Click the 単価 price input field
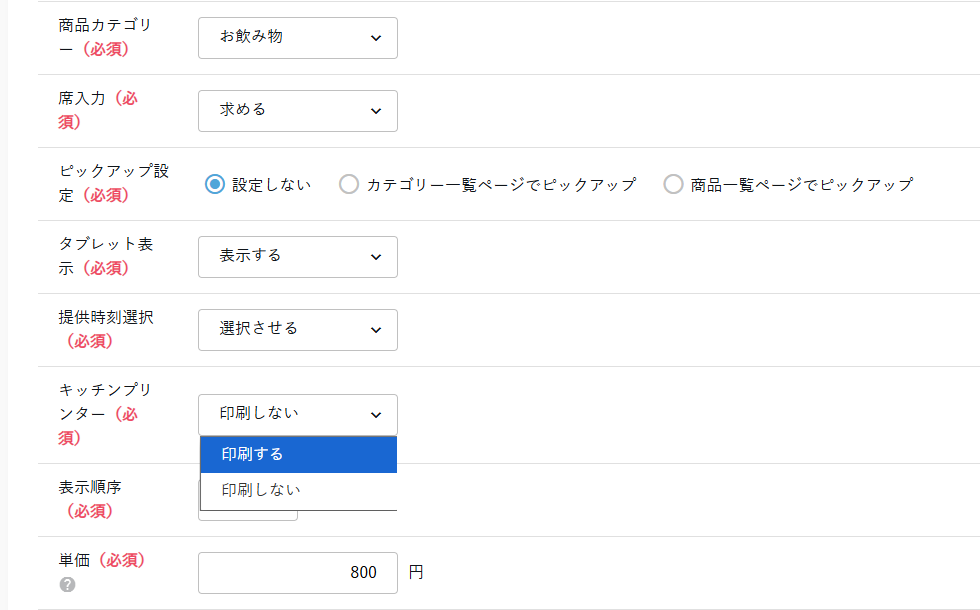 point(297,572)
